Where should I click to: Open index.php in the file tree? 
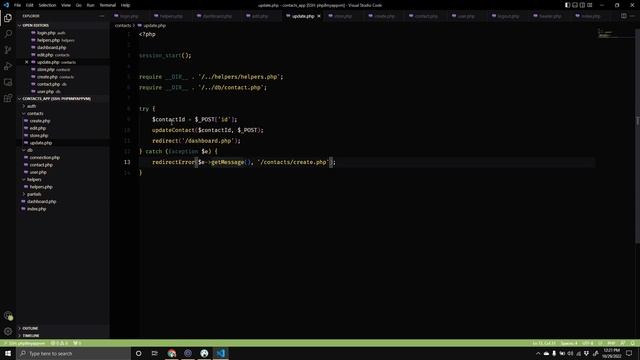click(36, 209)
